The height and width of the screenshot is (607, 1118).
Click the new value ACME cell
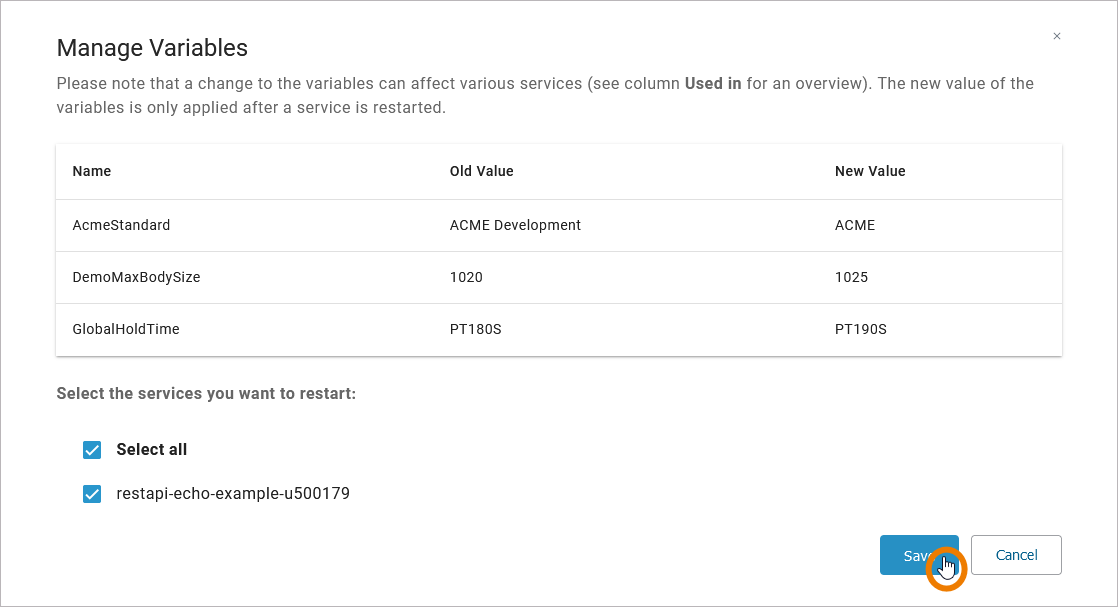[x=855, y=225]
